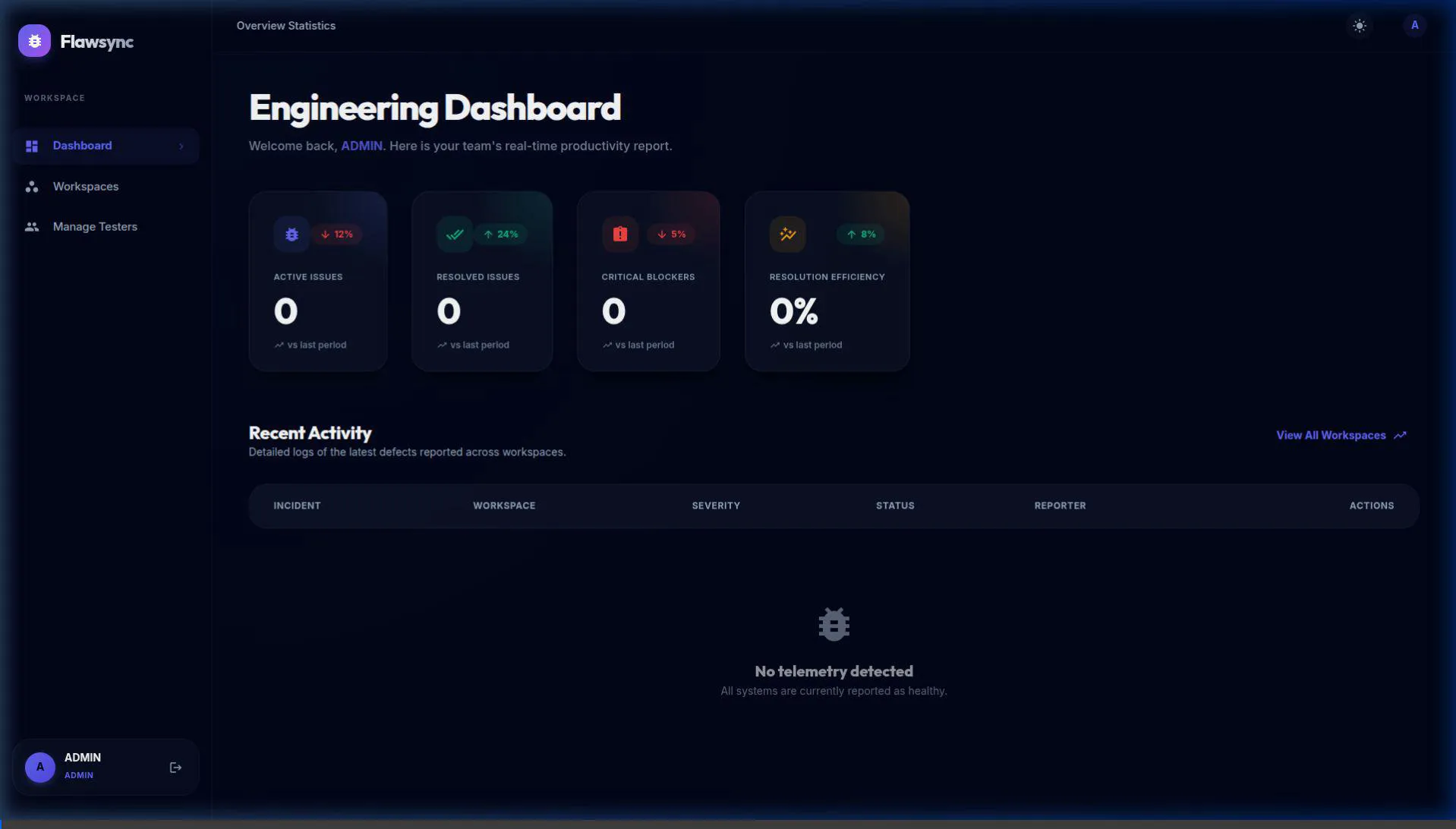Click the Flawsync bug logo icon
1456x829 pixels.
pos(34,41)
